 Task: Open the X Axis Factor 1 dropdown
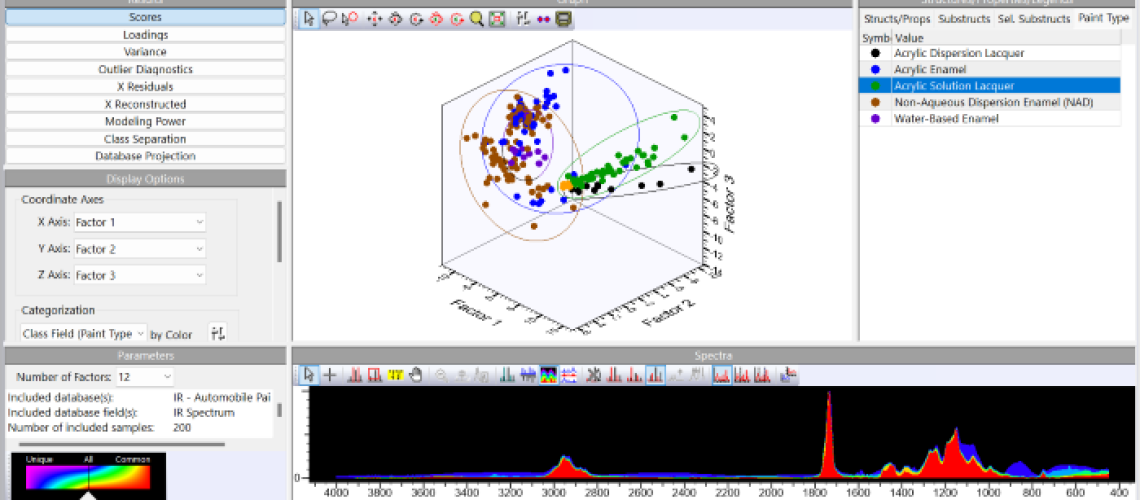click(140, 222)
